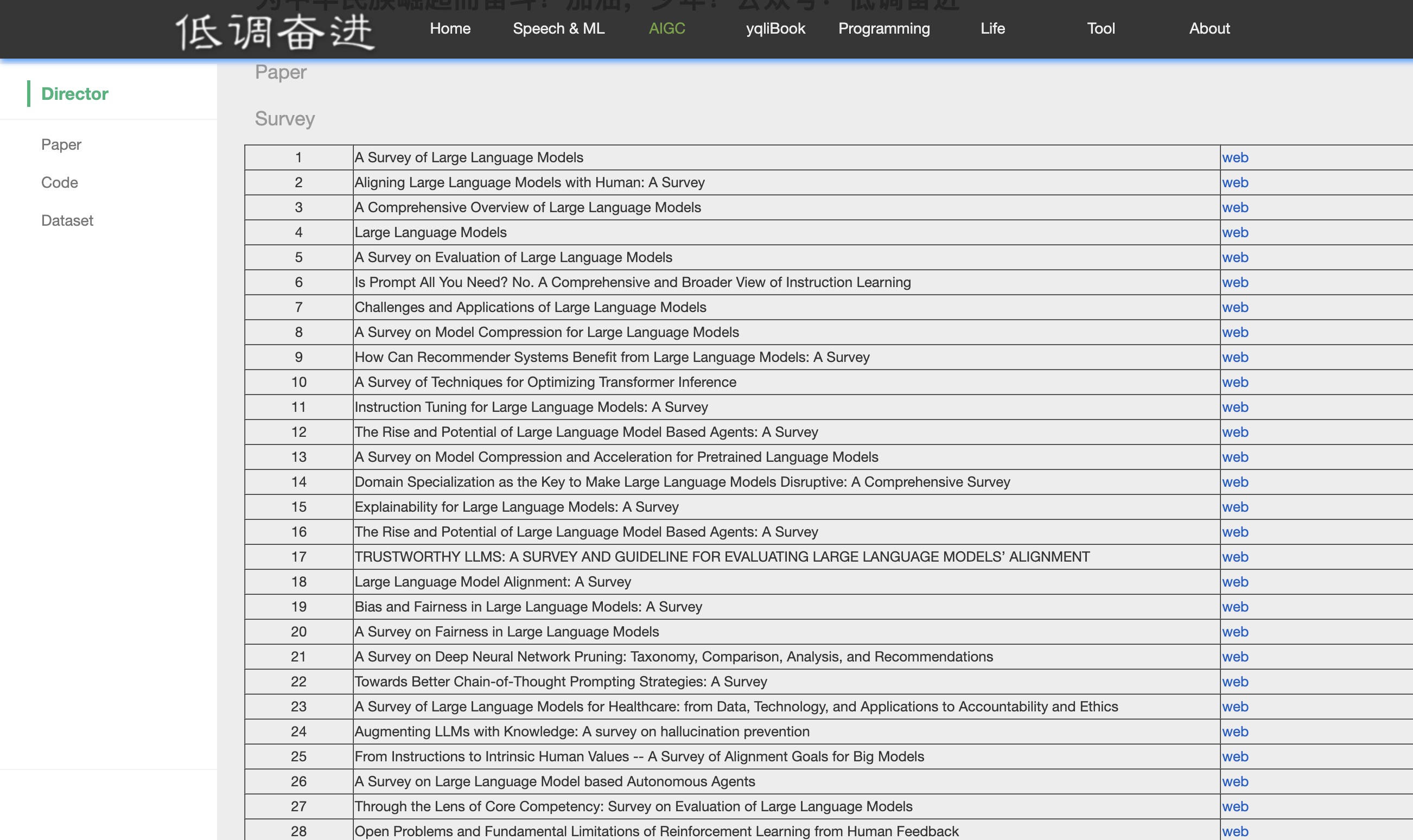Open the Speech & ML menu

pos(558,28)
